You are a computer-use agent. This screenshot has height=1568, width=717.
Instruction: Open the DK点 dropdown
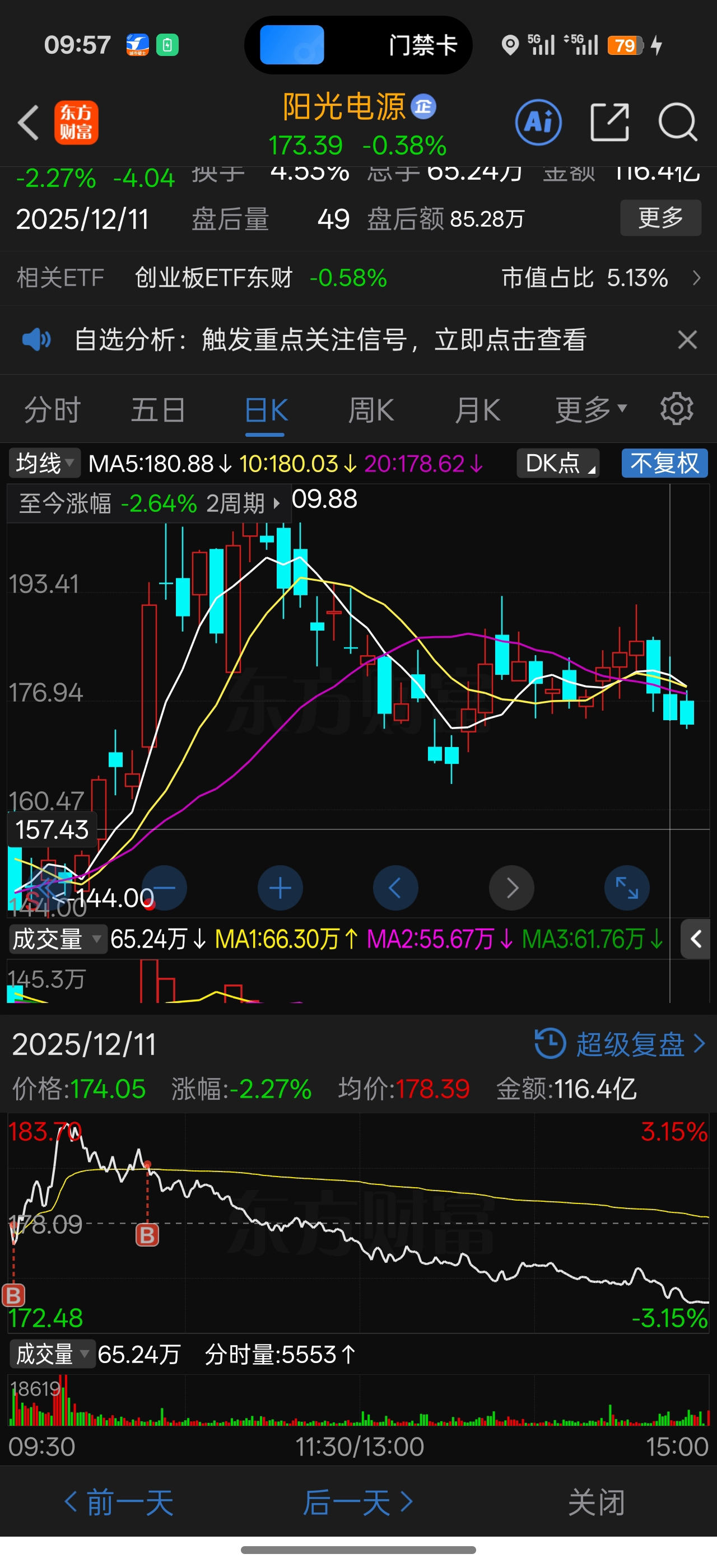tap(558, 464)
